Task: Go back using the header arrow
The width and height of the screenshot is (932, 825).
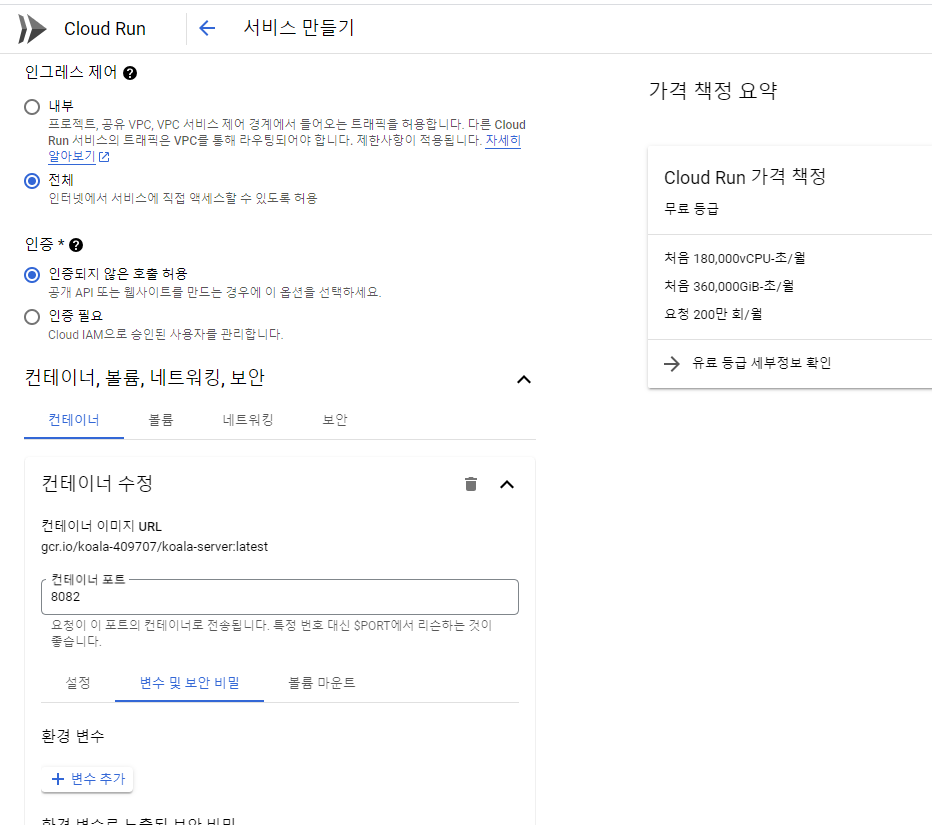Action: point(207,28)
